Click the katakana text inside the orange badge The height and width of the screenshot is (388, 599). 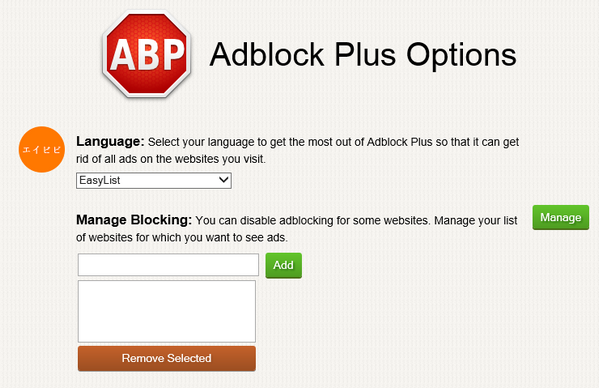tap(42, 150)
